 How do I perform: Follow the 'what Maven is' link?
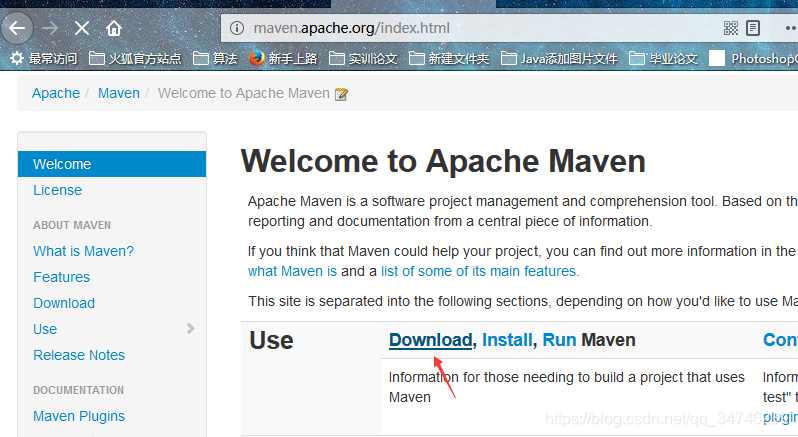point(292,271)
